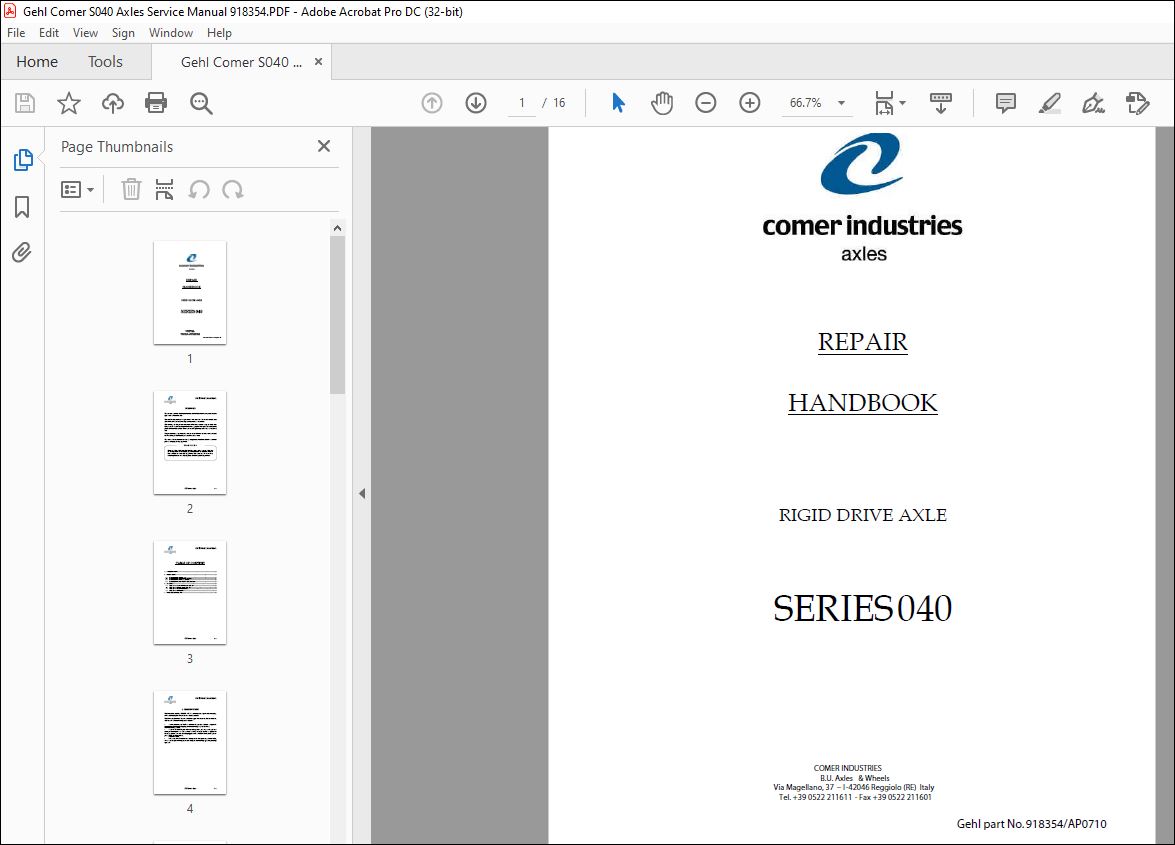Open the Edit menu
Image resolution: width=1175 pixels, height=845 pixels.
coord(49,33)
